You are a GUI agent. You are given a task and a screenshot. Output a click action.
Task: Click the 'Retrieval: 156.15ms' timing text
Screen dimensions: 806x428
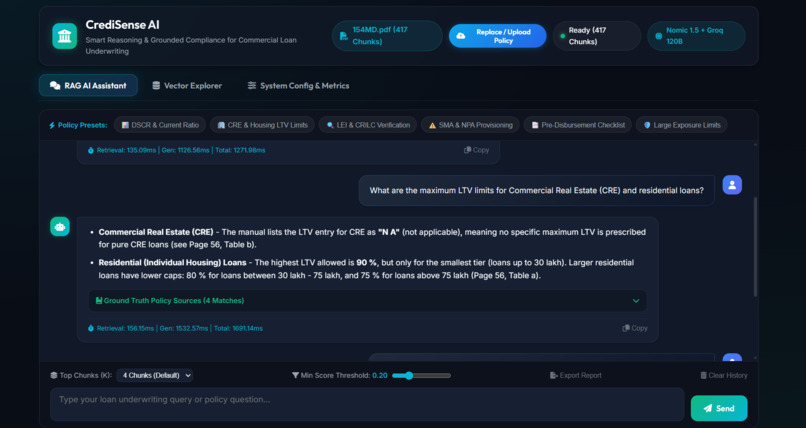click(x=125, y=328)
